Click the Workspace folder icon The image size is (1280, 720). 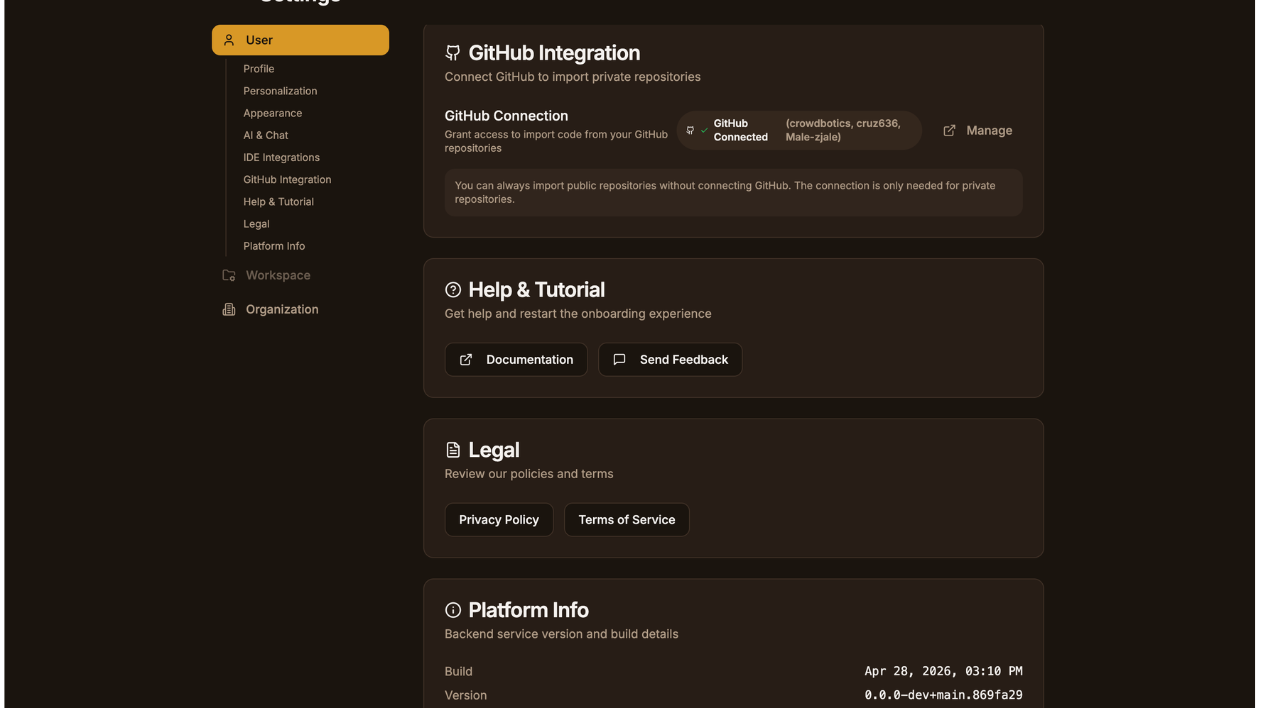click(229, 275)
